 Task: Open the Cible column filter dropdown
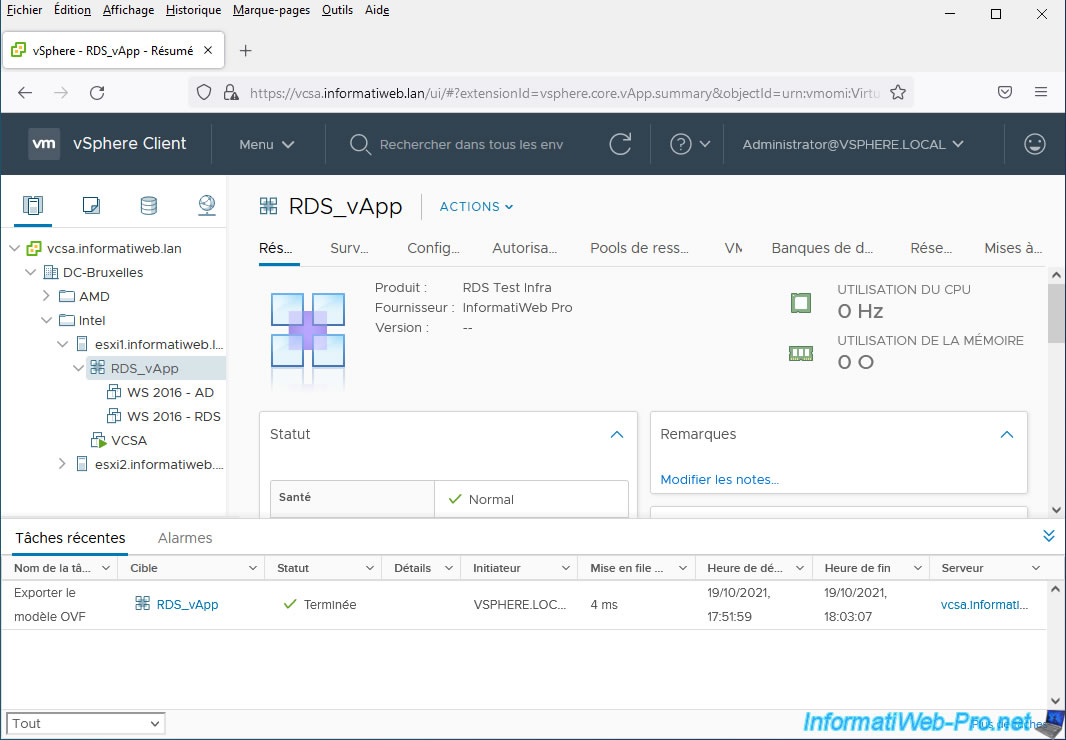pyautogui.click(x=253, y=569)
